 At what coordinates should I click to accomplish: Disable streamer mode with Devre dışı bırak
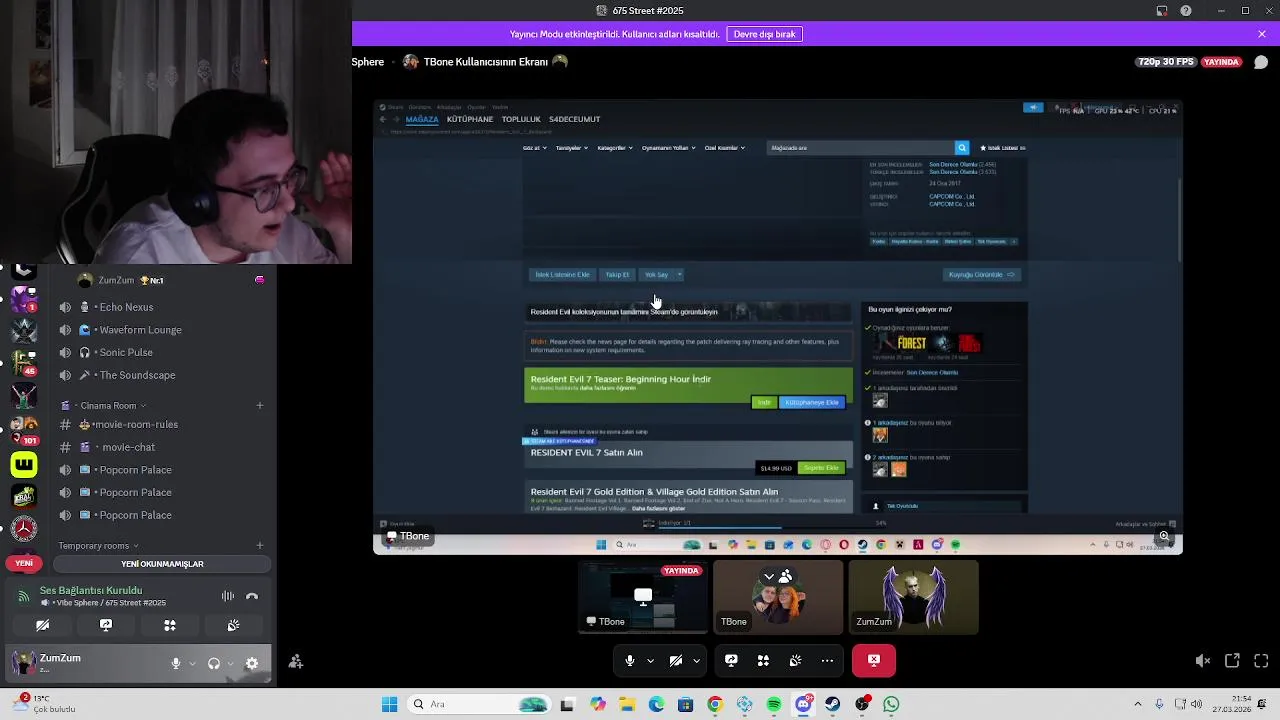(764, 34)
